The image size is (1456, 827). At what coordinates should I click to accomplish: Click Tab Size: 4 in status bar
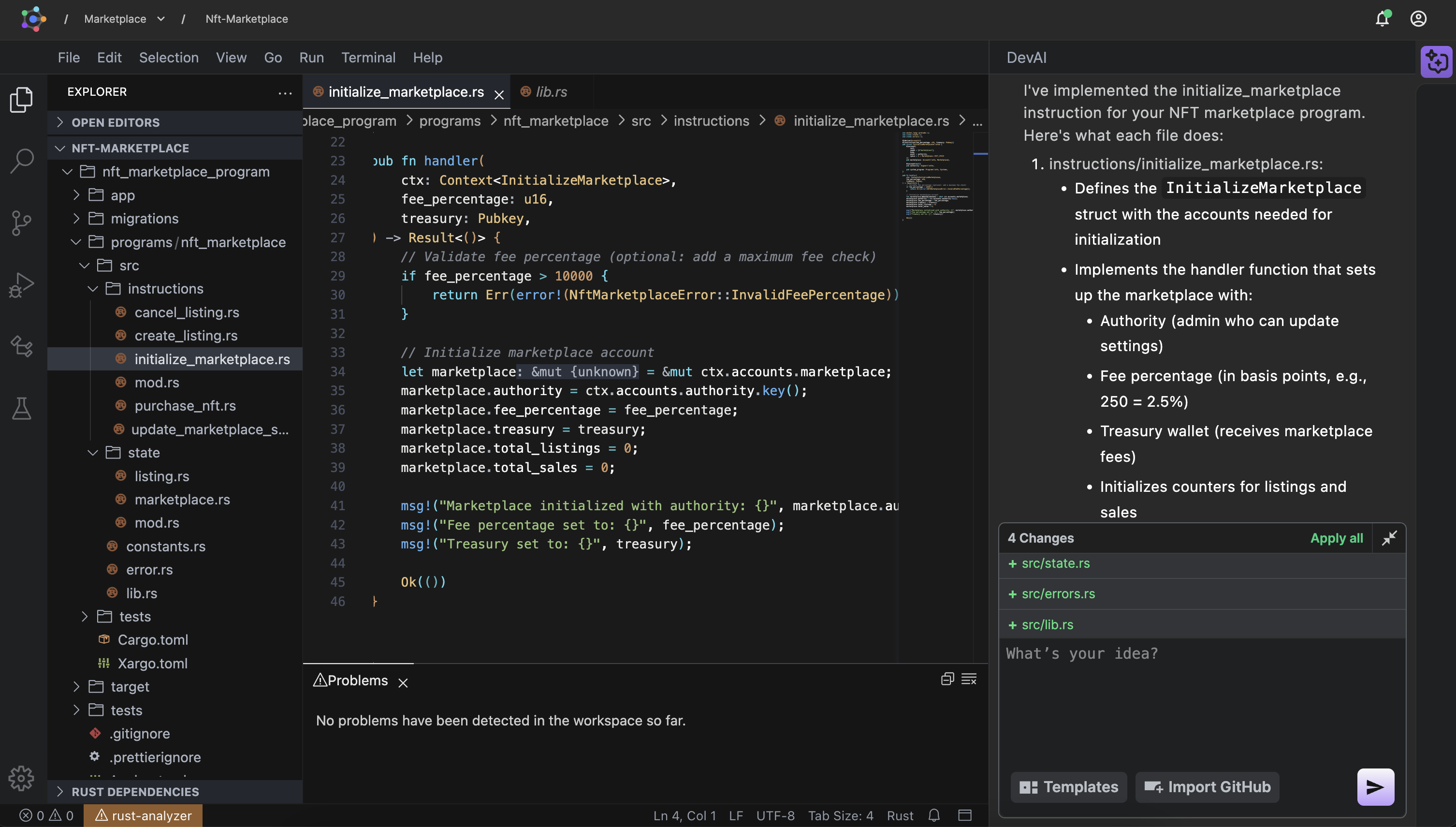click(840, 816)
